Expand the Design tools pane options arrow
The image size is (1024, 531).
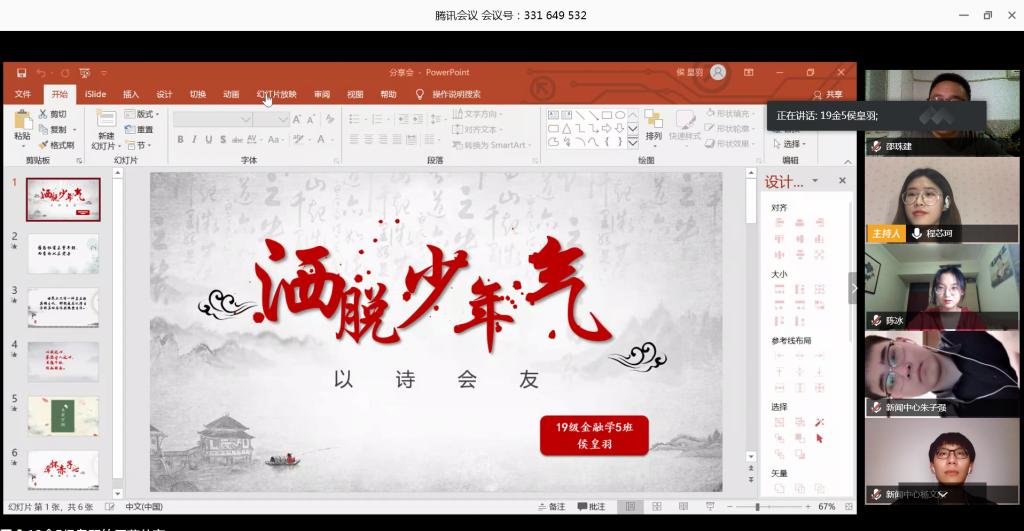815,181
